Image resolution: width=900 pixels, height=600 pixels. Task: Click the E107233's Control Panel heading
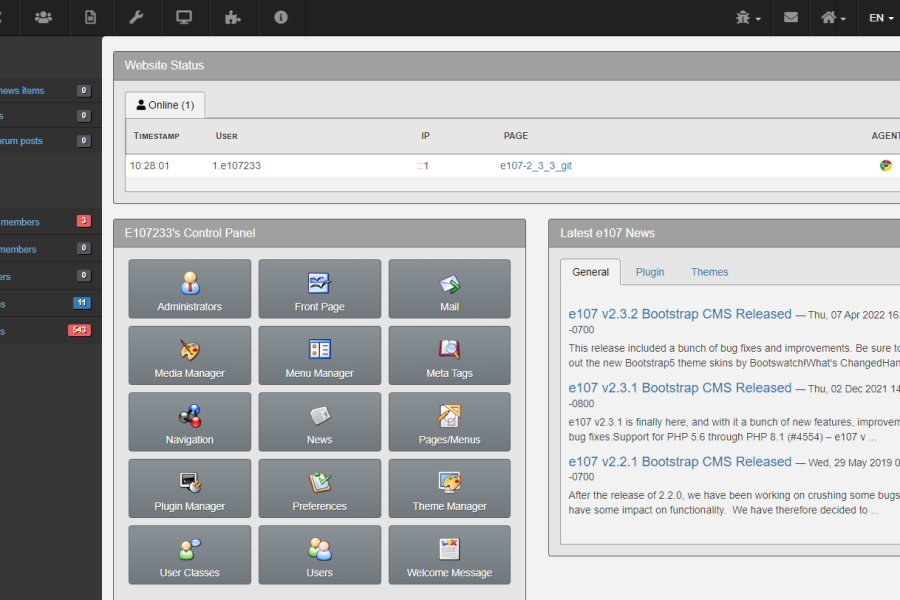point(190,233)
